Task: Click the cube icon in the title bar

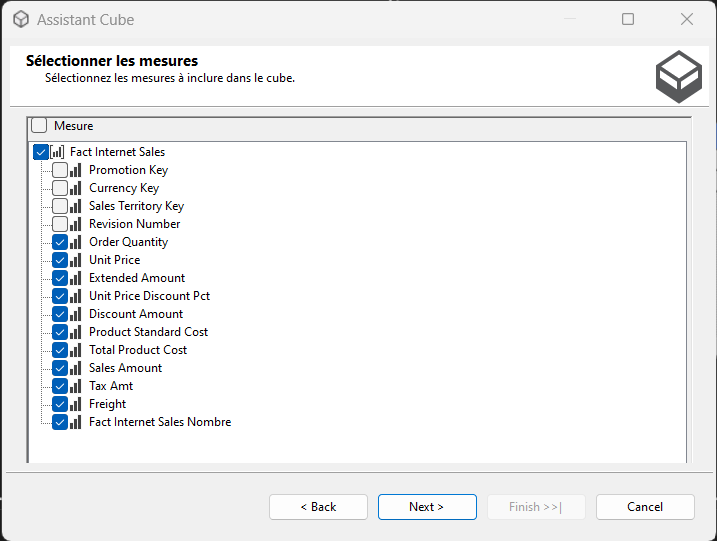Action: coord(21,20)
